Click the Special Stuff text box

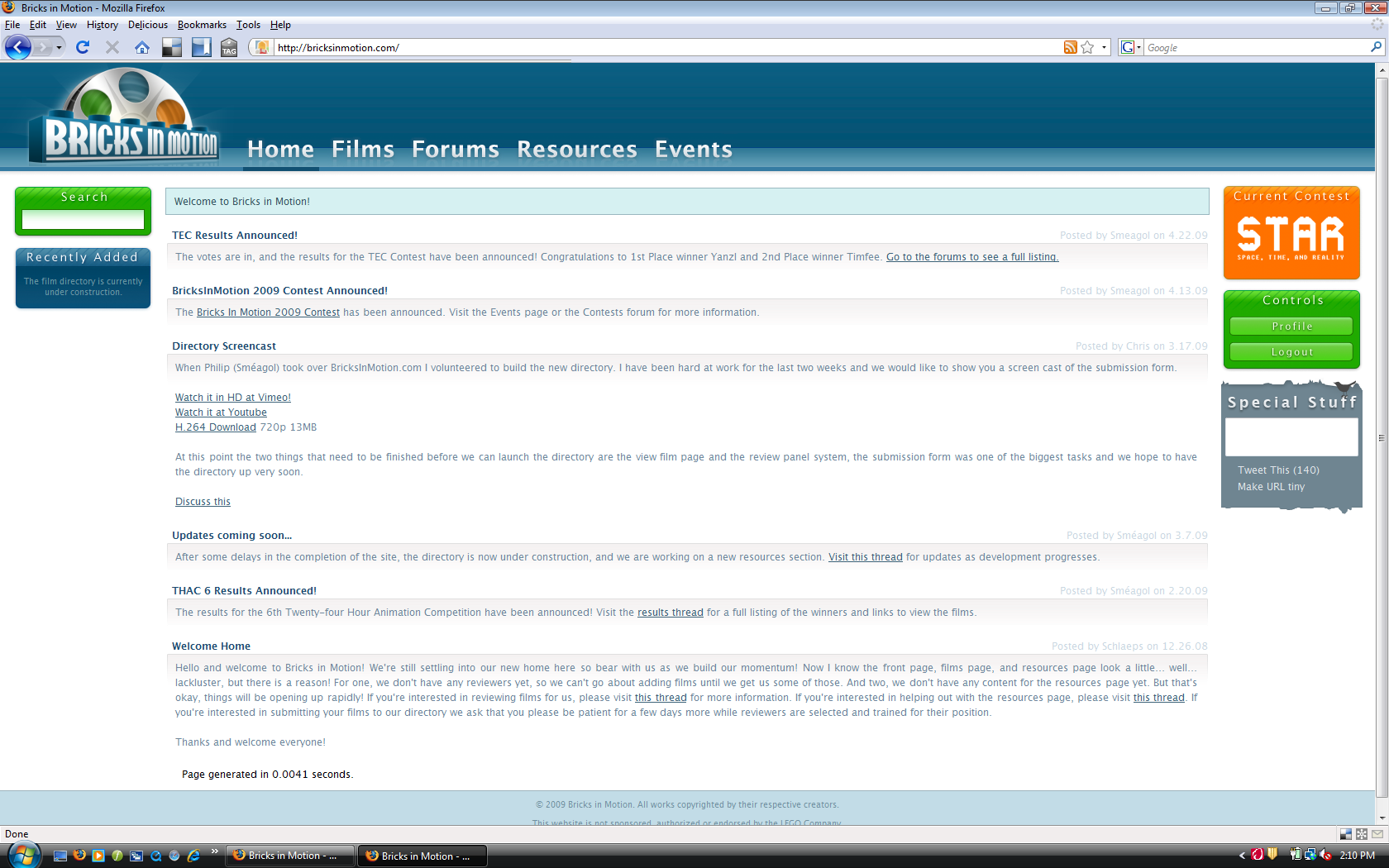pos(1291,436)
